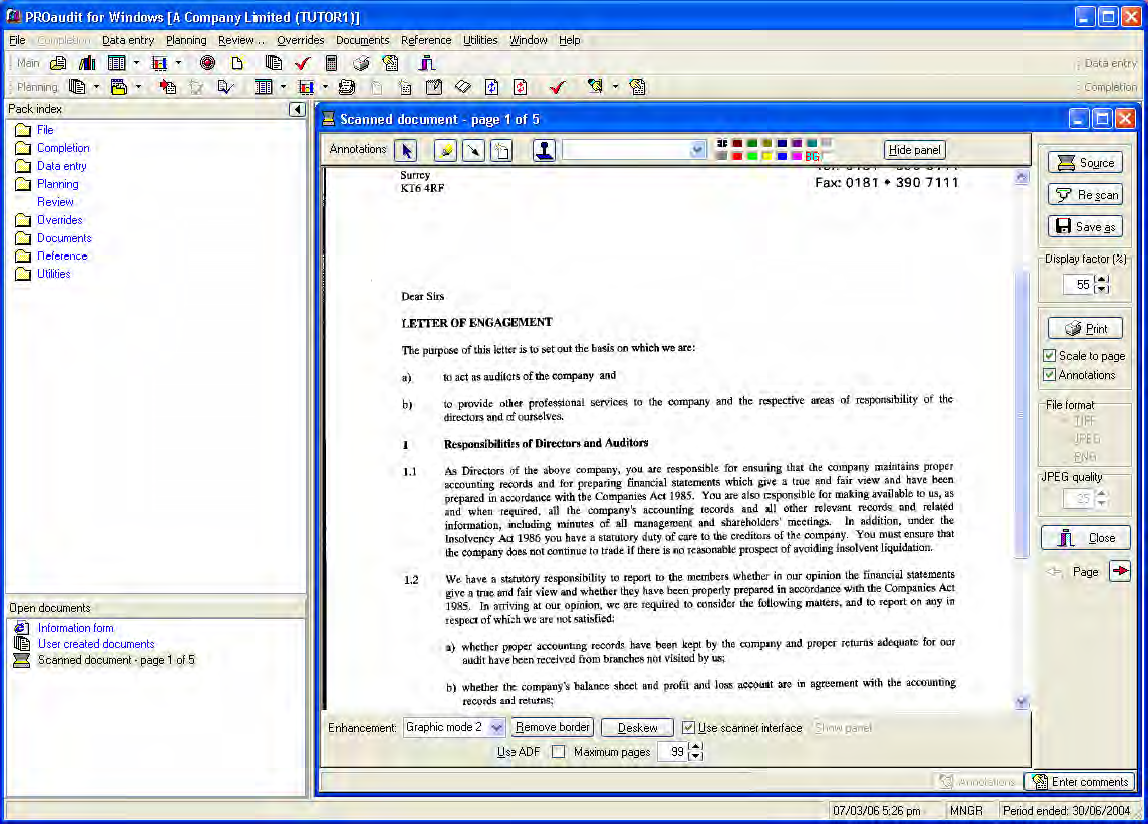Open the Reference menu
Image resolution: width=1148 pixels, height=824 pixels.
pyautogui.click(x=425, y=40)
